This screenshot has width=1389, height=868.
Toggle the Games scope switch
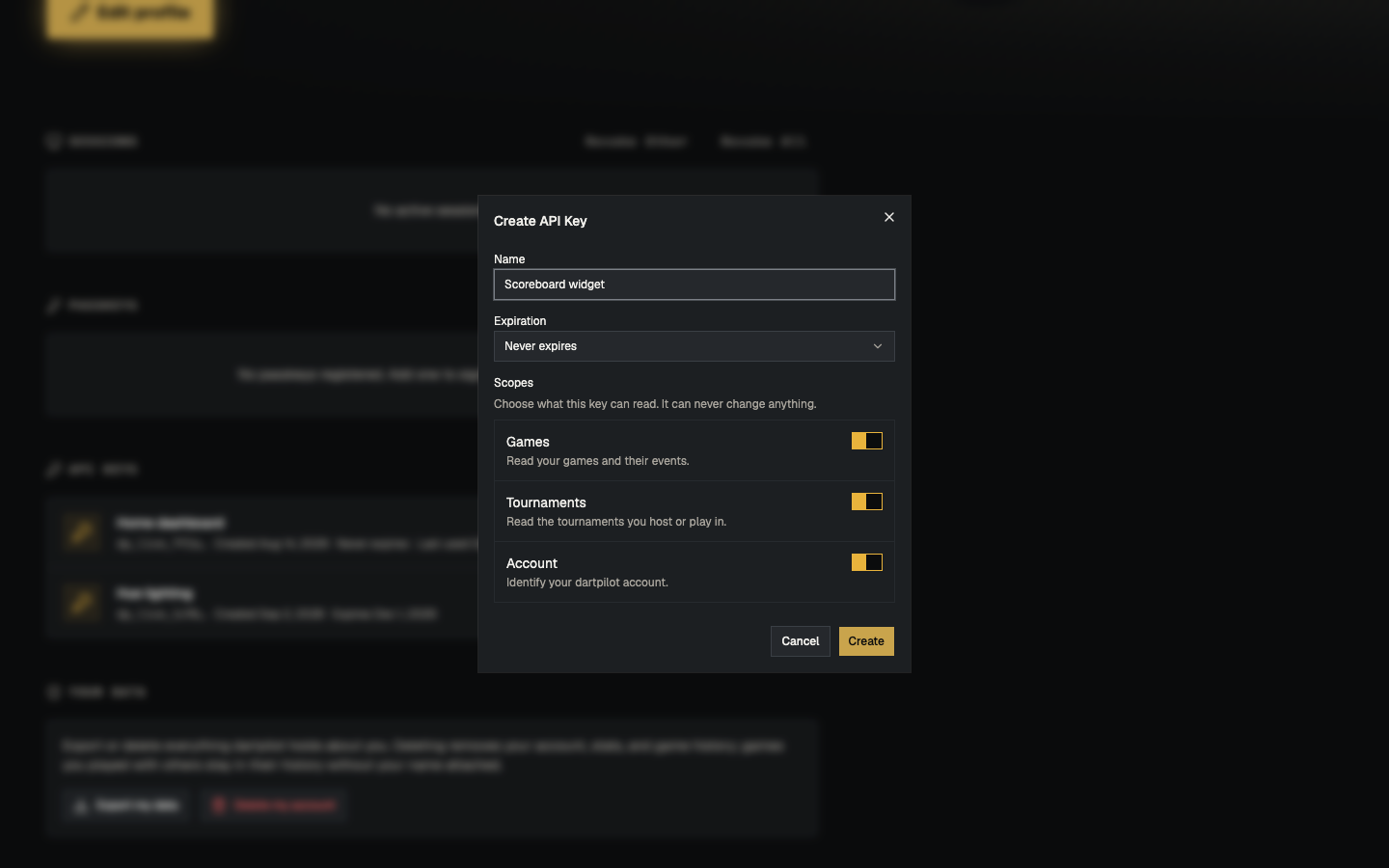coord(867,441)
